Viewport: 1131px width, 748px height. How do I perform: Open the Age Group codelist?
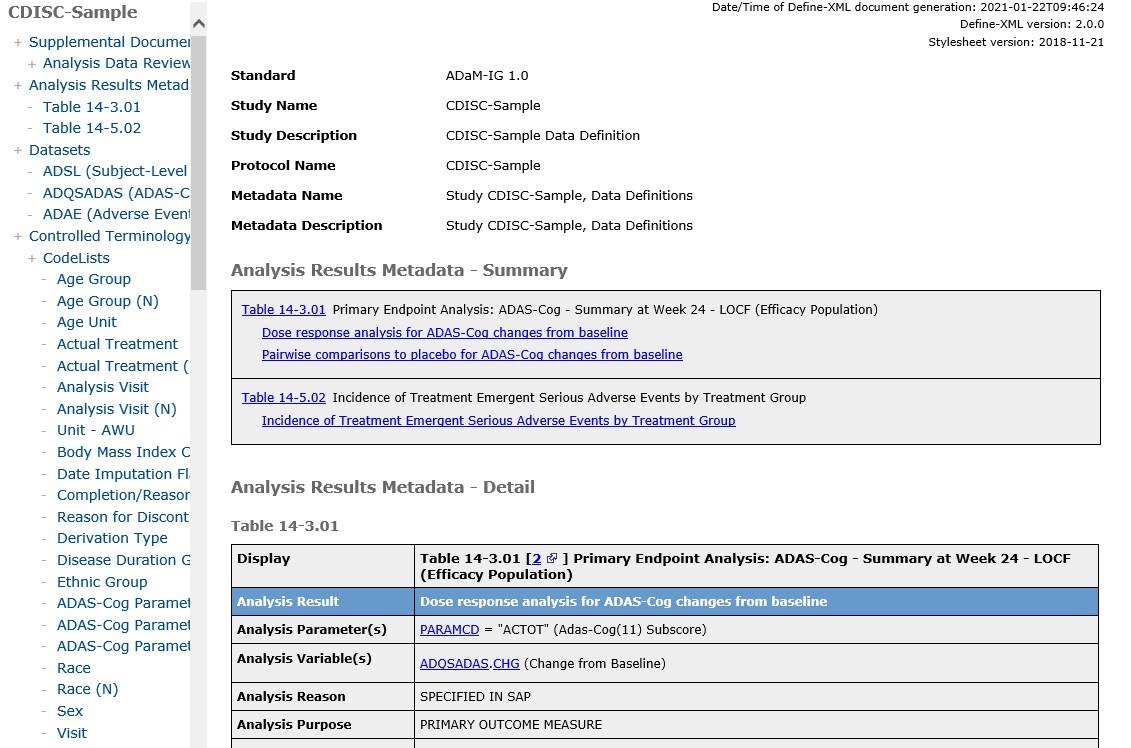pyautogui.click(x=94, y=279)
